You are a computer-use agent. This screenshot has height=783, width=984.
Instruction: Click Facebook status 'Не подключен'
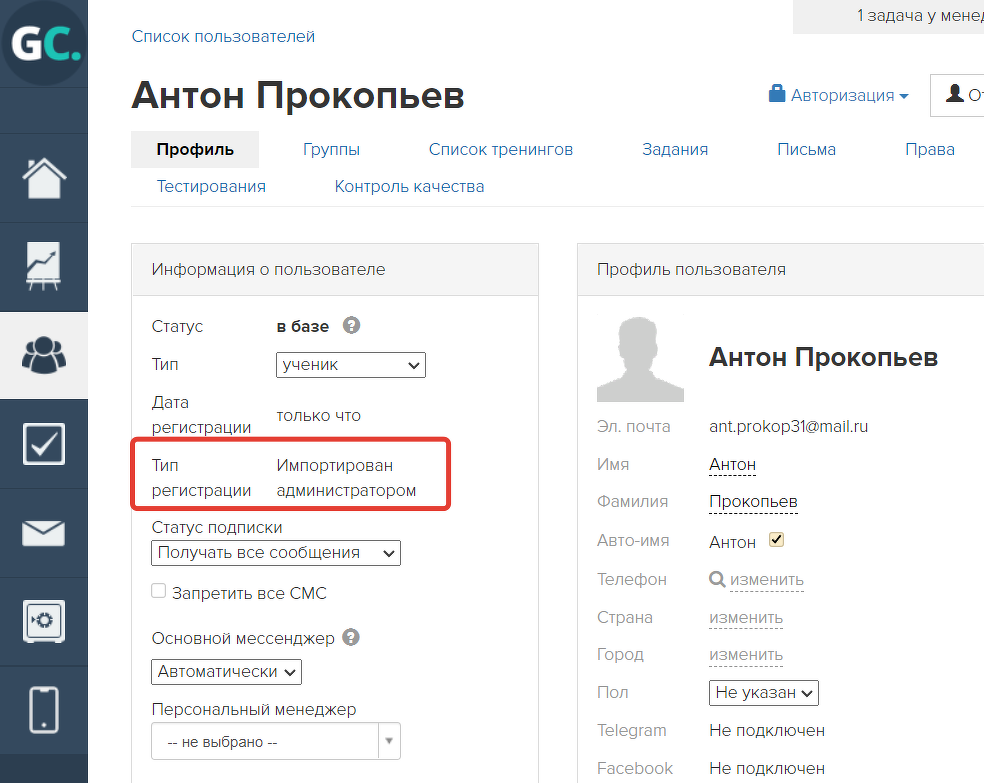tap(767, 768)
